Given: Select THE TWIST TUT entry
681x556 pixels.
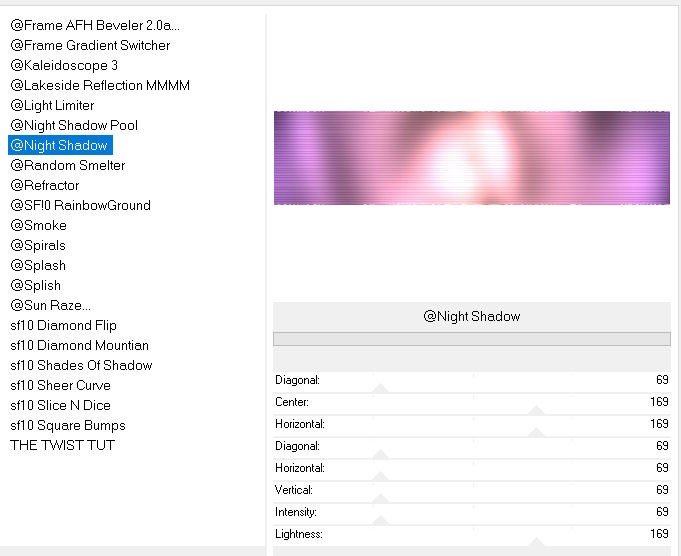Looking at the screenshot, I should [x=62, y=445].
